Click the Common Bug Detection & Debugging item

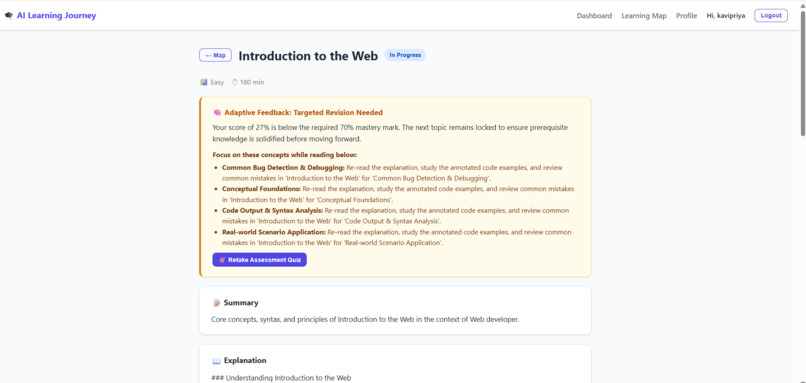[393, 173]
